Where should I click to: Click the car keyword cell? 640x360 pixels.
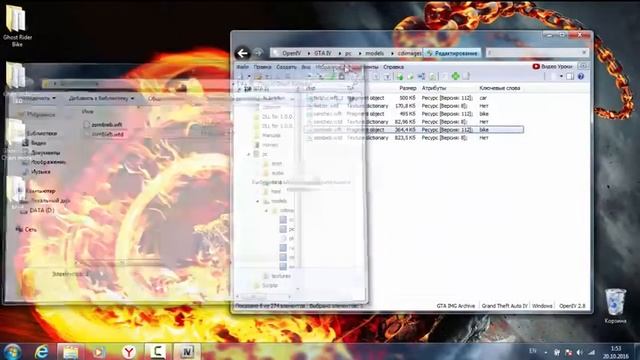coord(483,98)
